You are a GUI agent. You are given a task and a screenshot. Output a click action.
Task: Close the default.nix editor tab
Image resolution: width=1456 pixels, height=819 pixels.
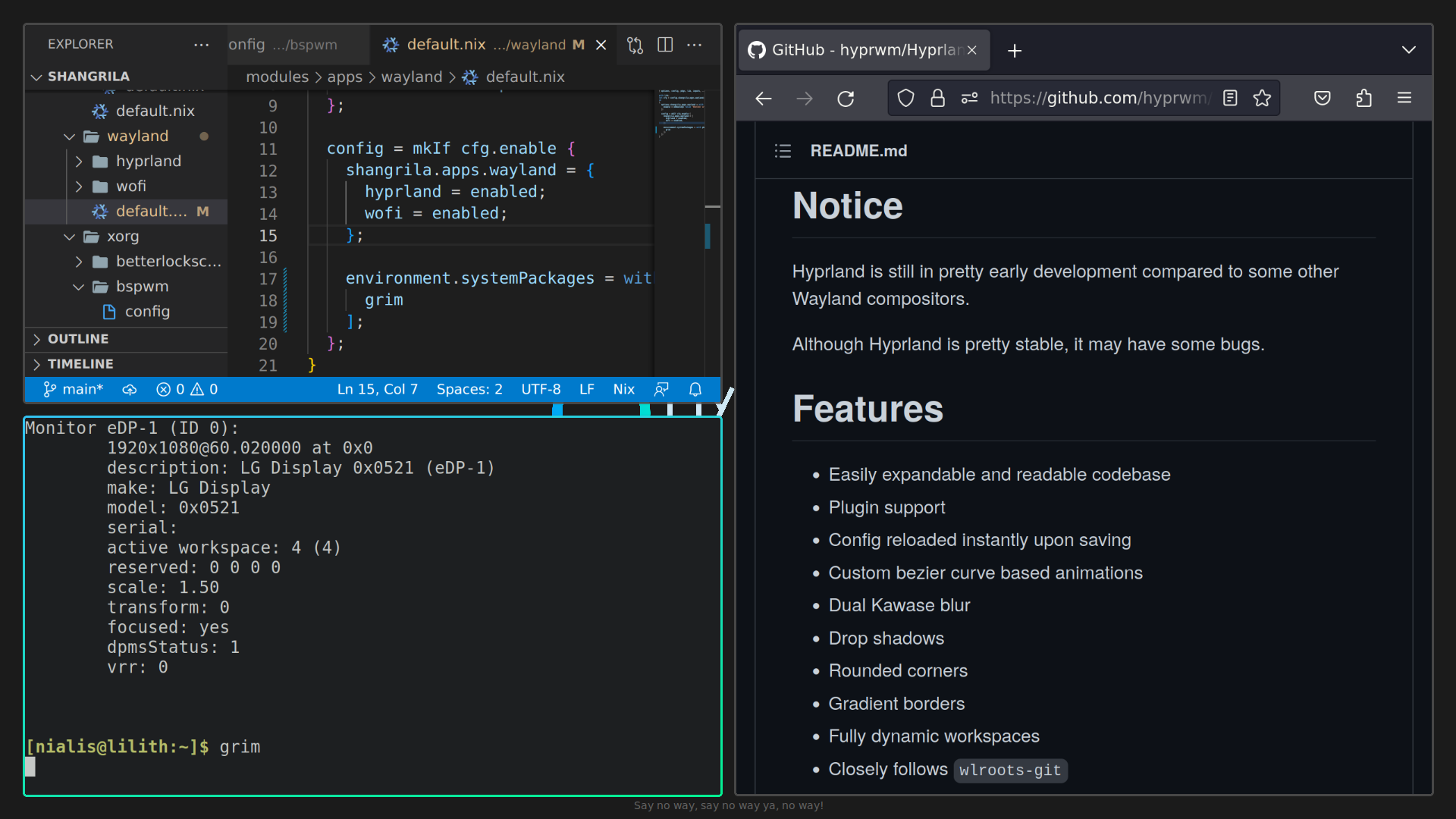(601, 45)
